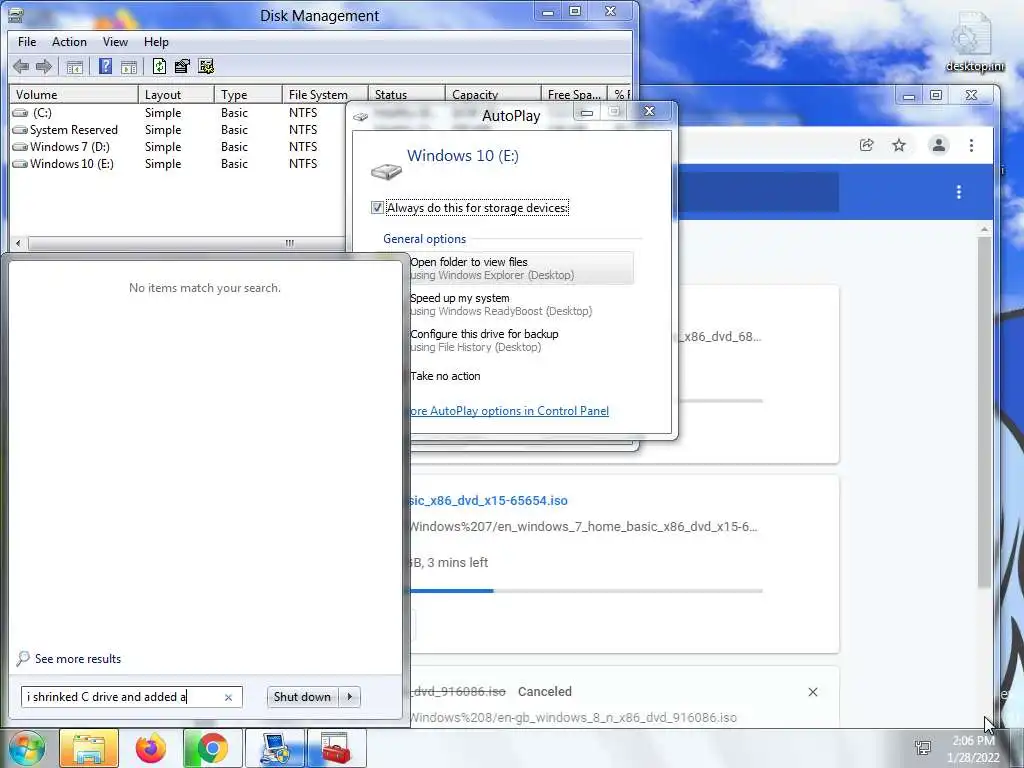Sort by the Type column header
This screenshot has width=1024, height=768.
(249, 95)
